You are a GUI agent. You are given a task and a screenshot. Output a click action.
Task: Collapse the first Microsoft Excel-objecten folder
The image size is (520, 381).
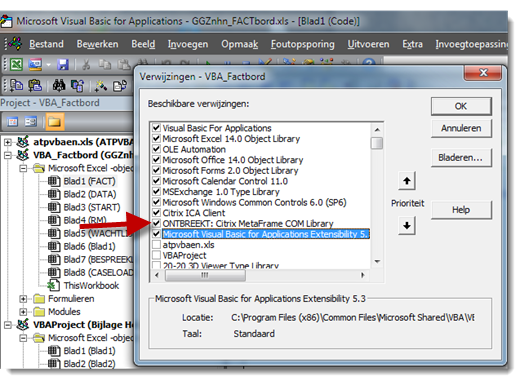point(23,168)
